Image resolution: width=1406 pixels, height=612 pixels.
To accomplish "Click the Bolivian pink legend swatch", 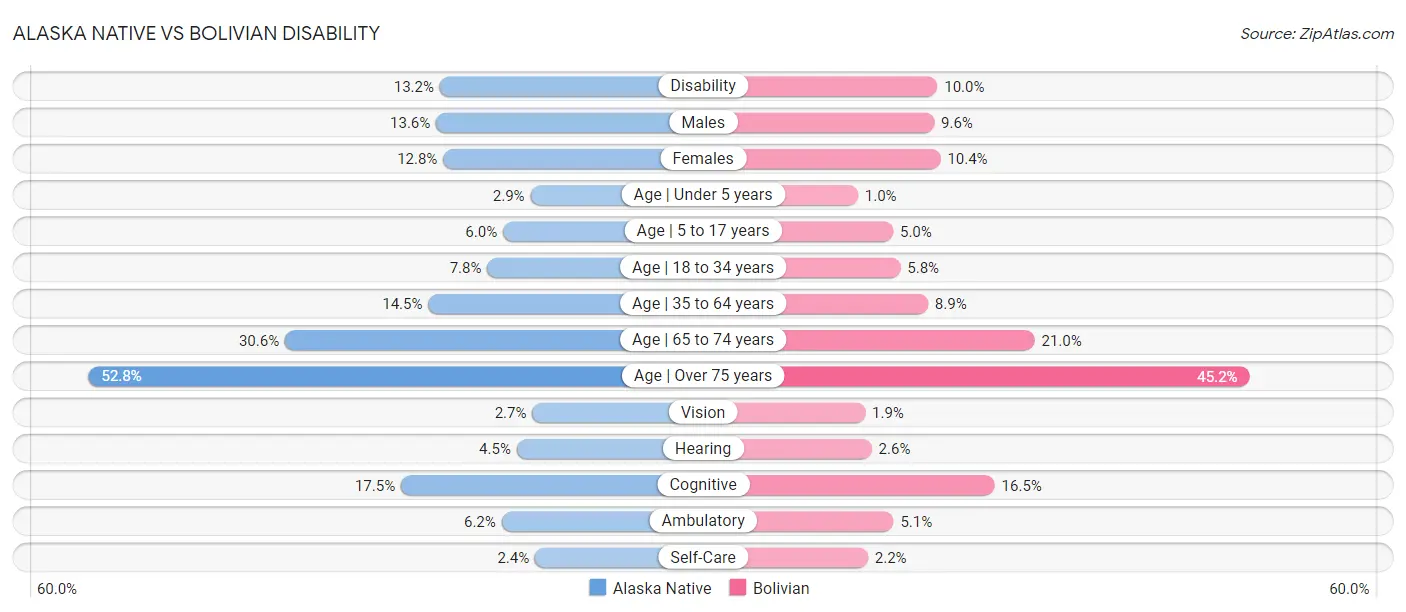I will click(x=738, y=588).
